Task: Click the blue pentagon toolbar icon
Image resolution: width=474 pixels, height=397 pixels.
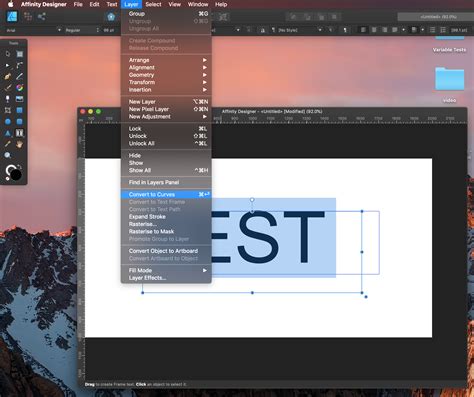Action: pyautogui.click(x=111, y=17)
